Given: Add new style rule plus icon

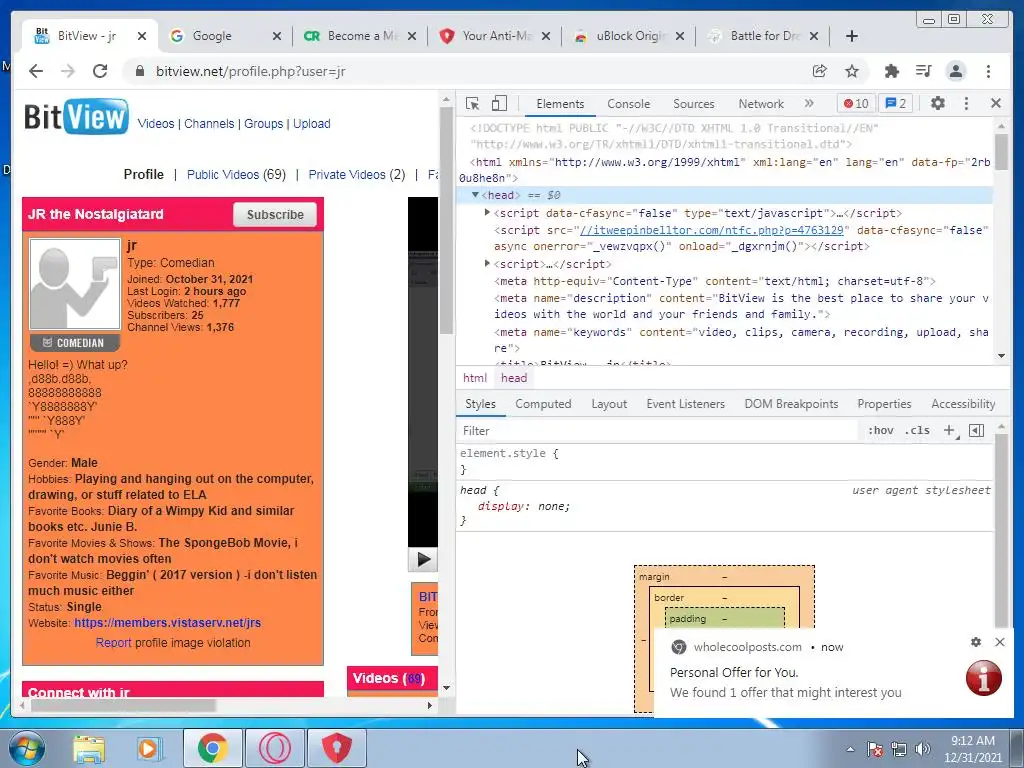Looking at the screenshot, I should (x=949, y=430).
